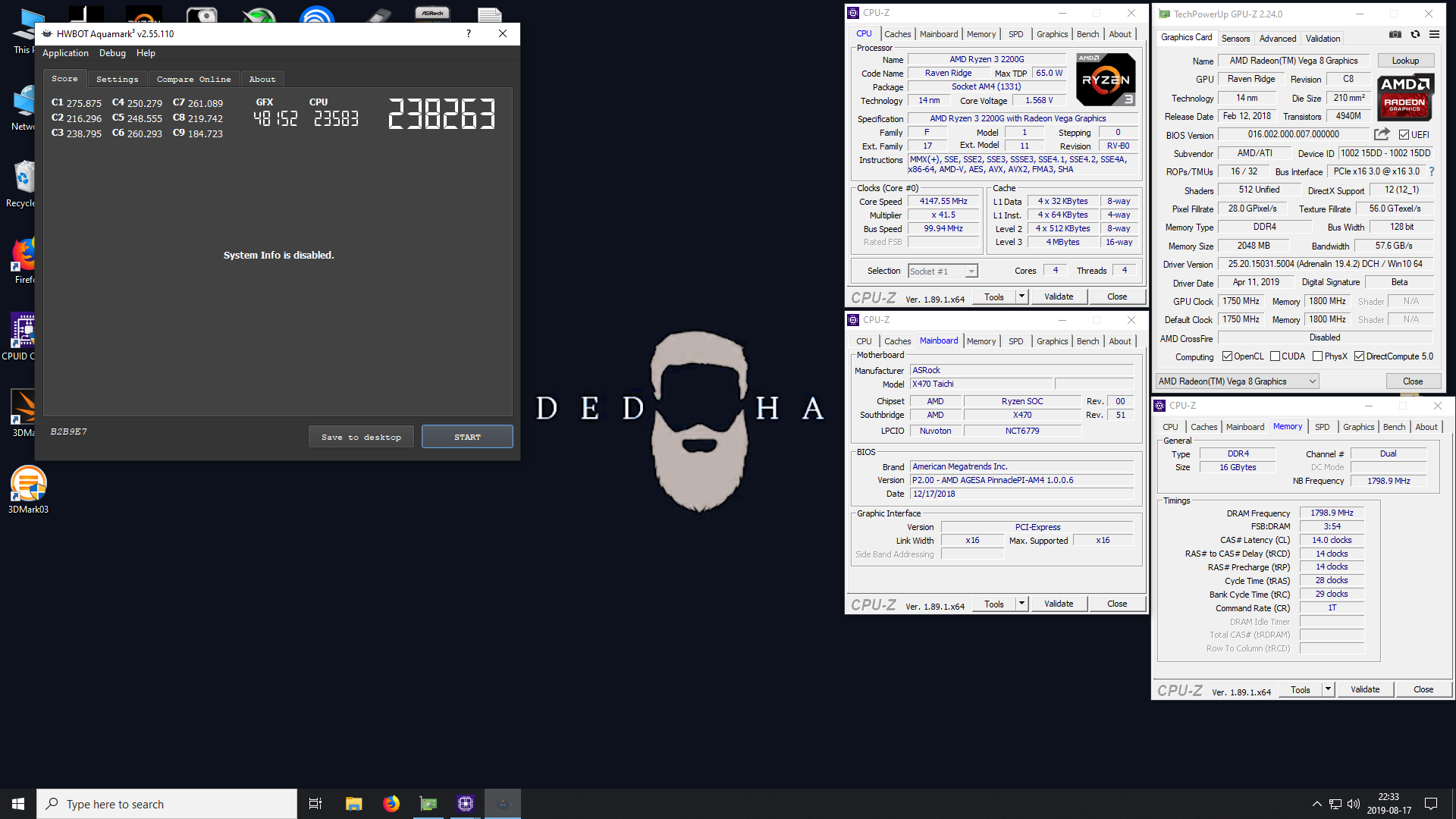Open the 3DMark03 desktop icon
This screenshot has width=1456, height=819.
click(28, 490)
